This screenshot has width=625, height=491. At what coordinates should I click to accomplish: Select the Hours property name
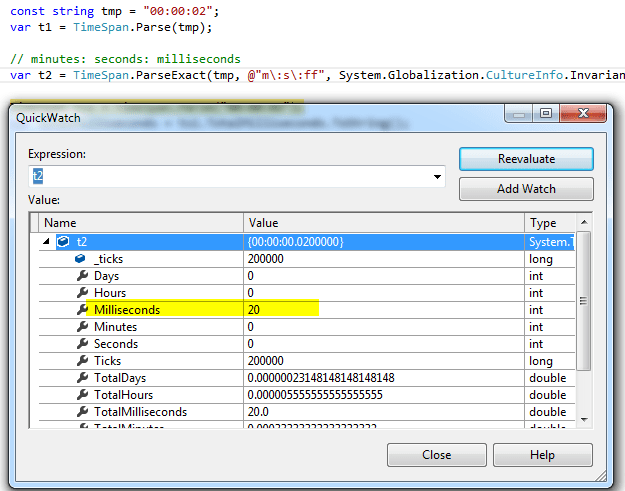[110, 293]
